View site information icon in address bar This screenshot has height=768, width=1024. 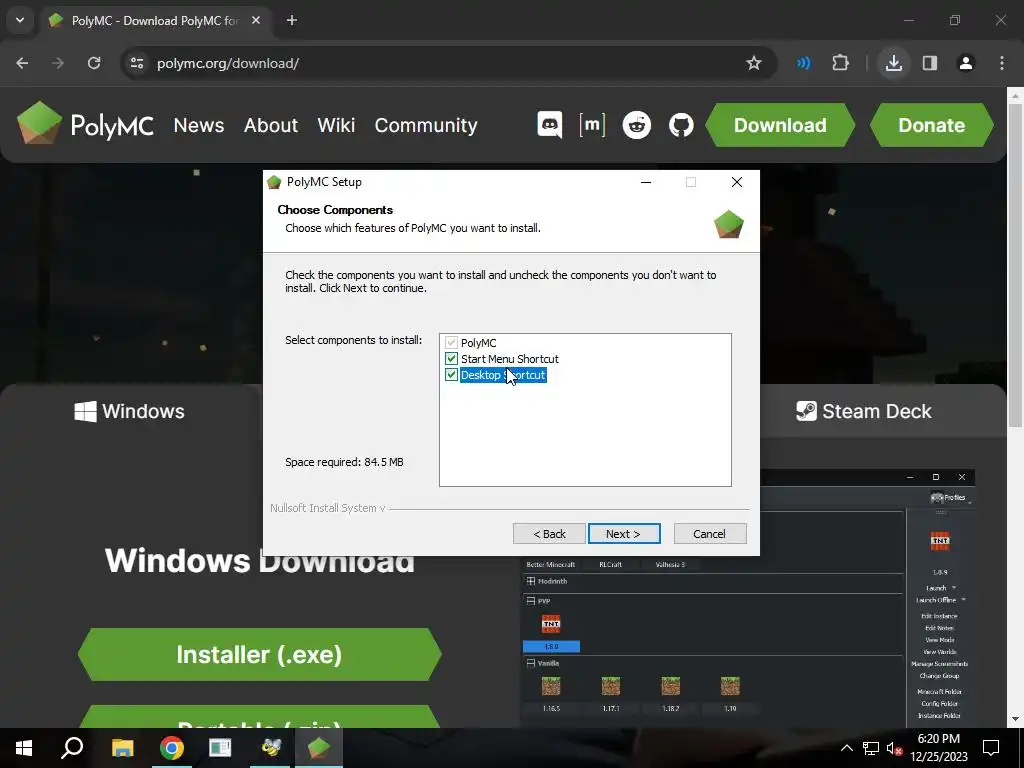[x=137, y=63]
